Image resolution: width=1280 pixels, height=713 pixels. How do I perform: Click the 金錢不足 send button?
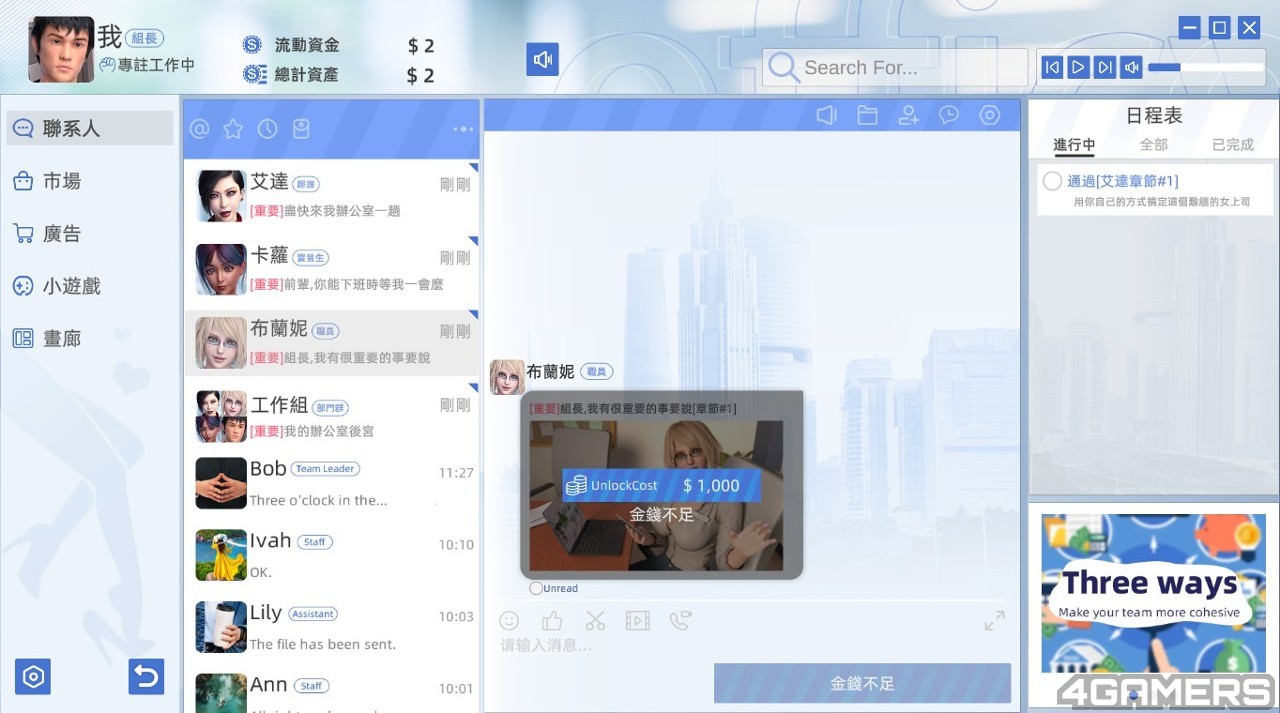(862, 684)
